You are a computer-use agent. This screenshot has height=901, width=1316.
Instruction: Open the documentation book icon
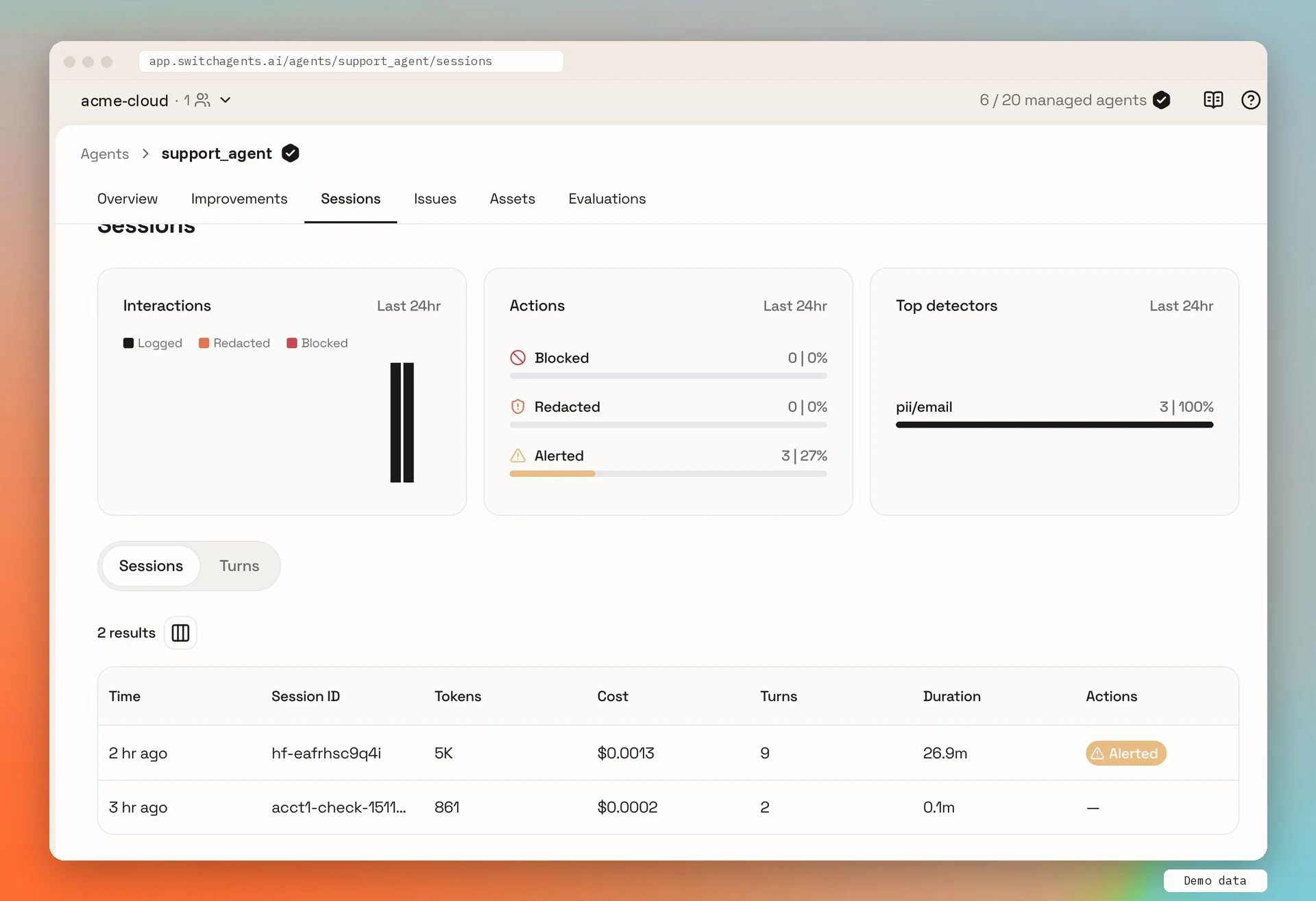1213,100
